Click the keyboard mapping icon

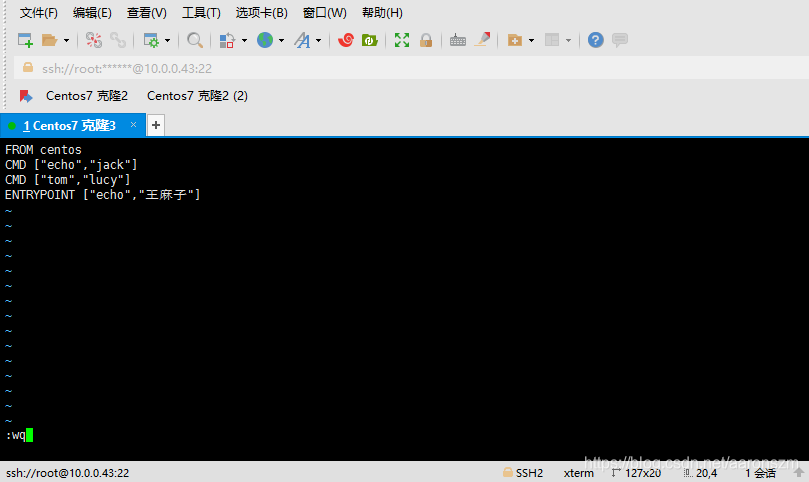(458, 40)
